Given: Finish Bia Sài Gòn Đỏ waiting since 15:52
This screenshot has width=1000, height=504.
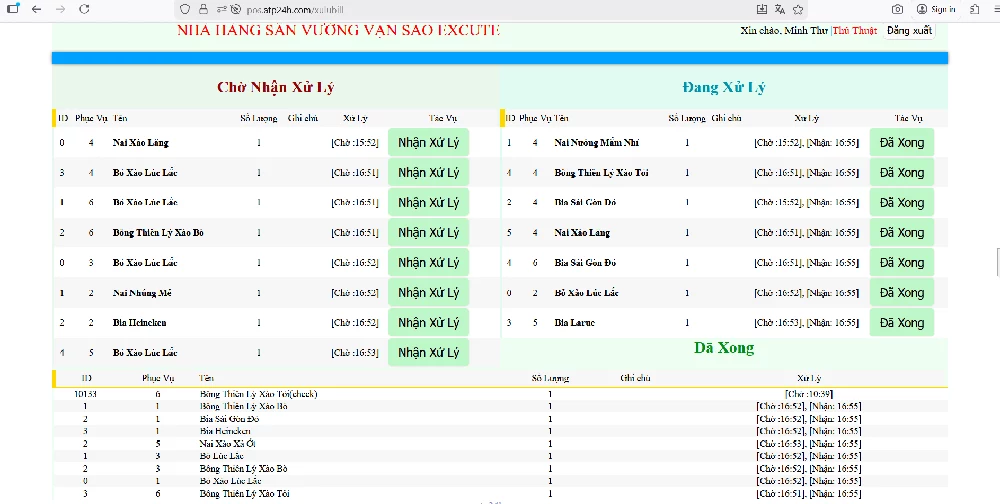Looking at the screenshot, I should [x=902, y=202].
